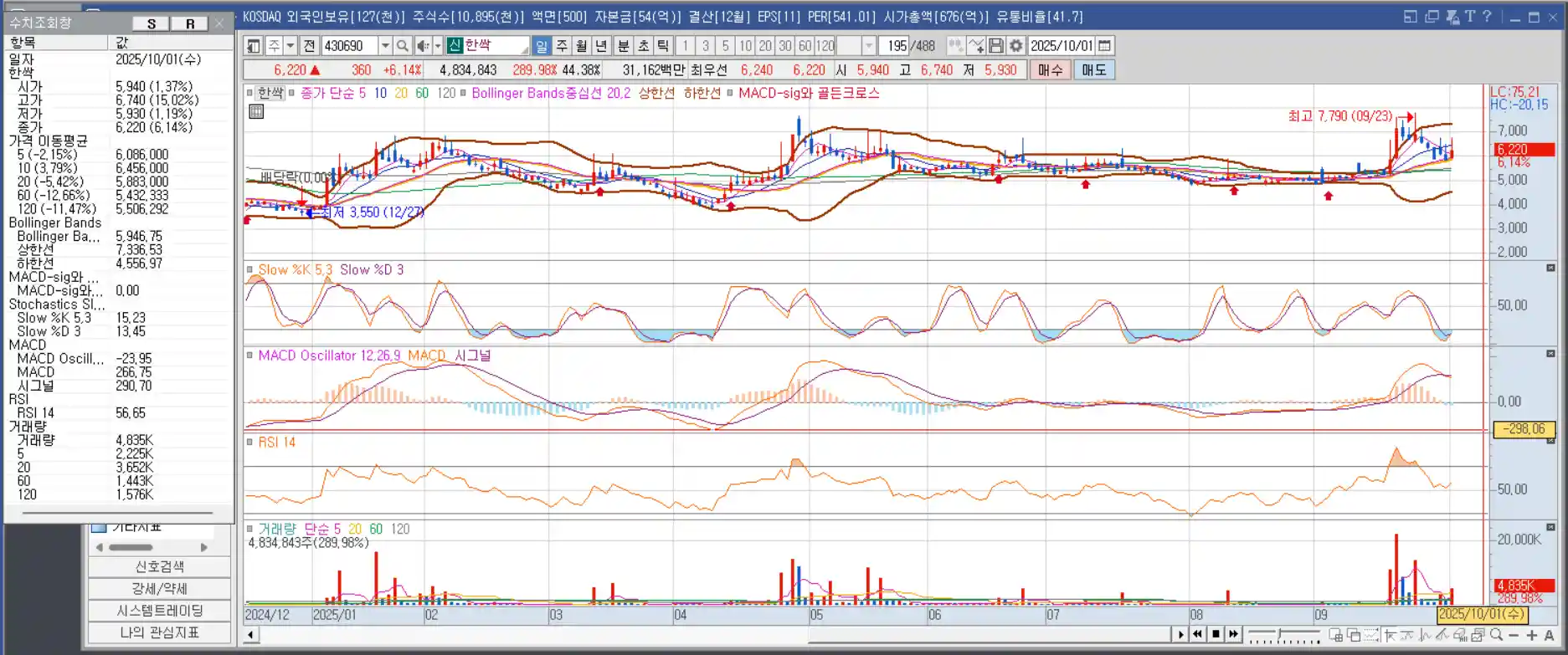This screenshot has height=655, width=1568.
Task: Toggle the S button in 수치조회창
Action: tap(152, 23)
